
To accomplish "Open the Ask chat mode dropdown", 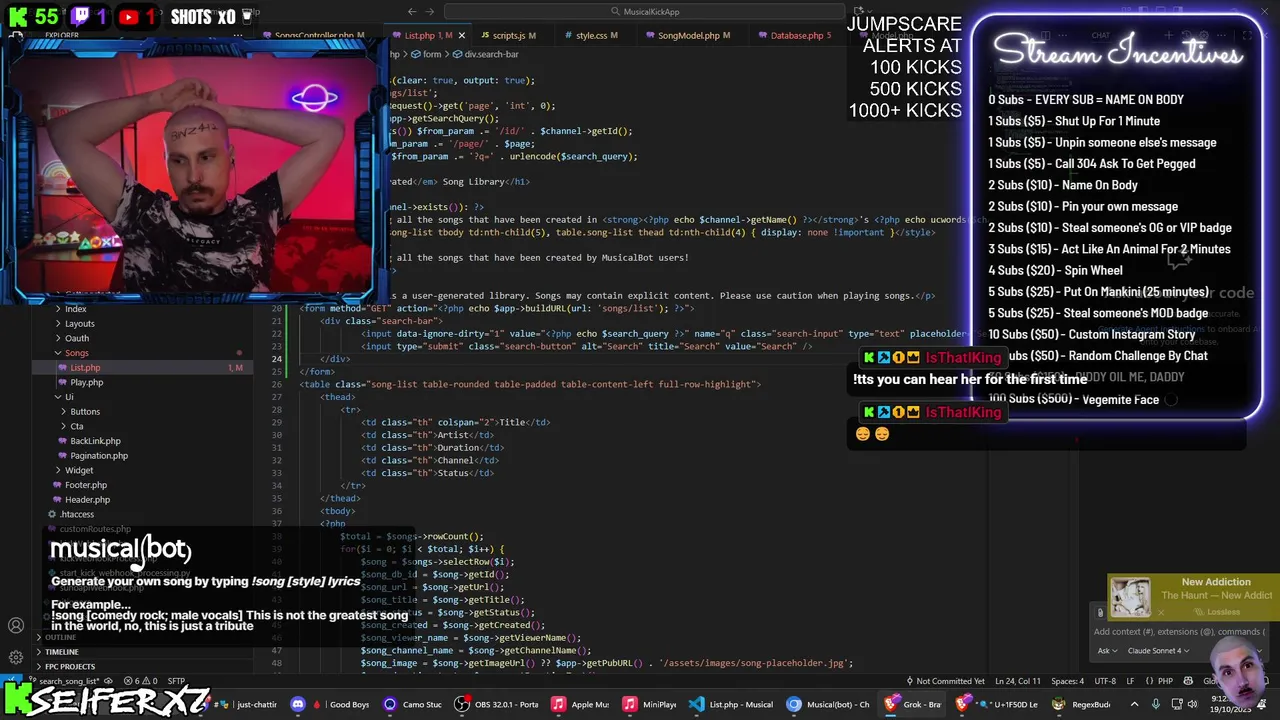I will click(x=1106, y=651).
